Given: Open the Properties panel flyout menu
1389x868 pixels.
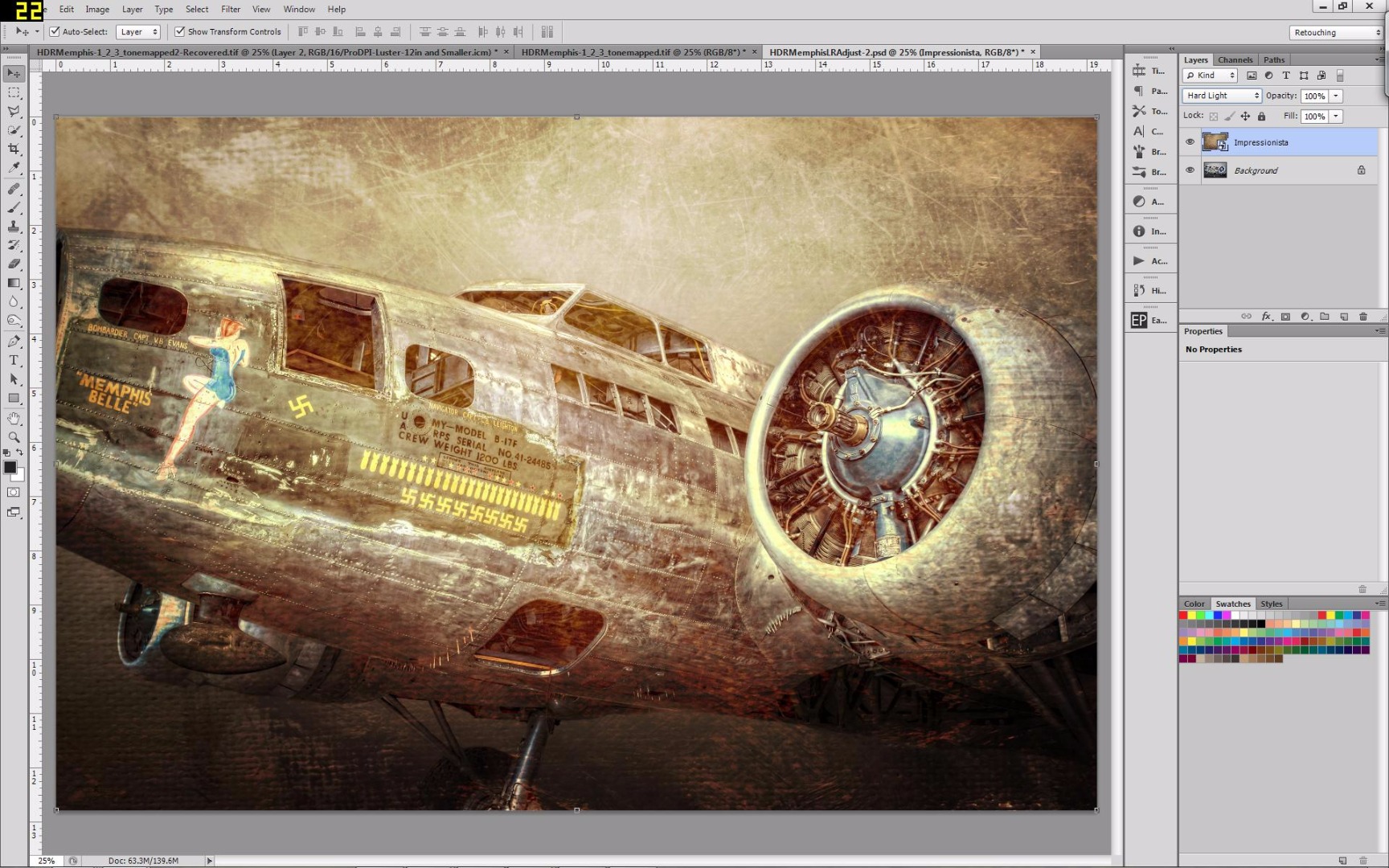Looking at the screenshot, I should click(1379, 331).
